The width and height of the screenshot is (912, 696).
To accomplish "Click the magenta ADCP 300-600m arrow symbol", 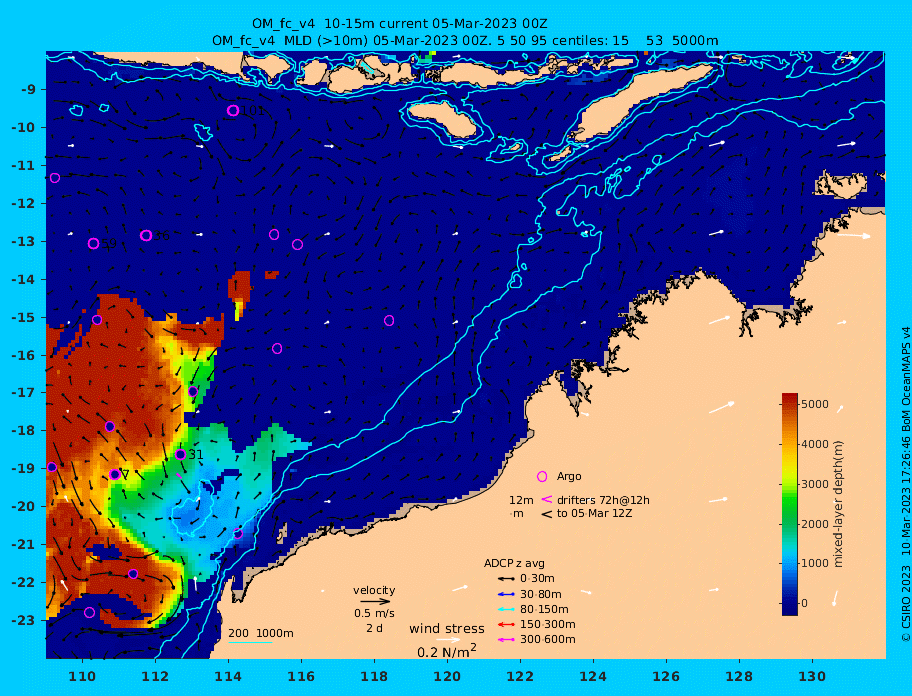I will pyautogui.click(x=506, y=640).
